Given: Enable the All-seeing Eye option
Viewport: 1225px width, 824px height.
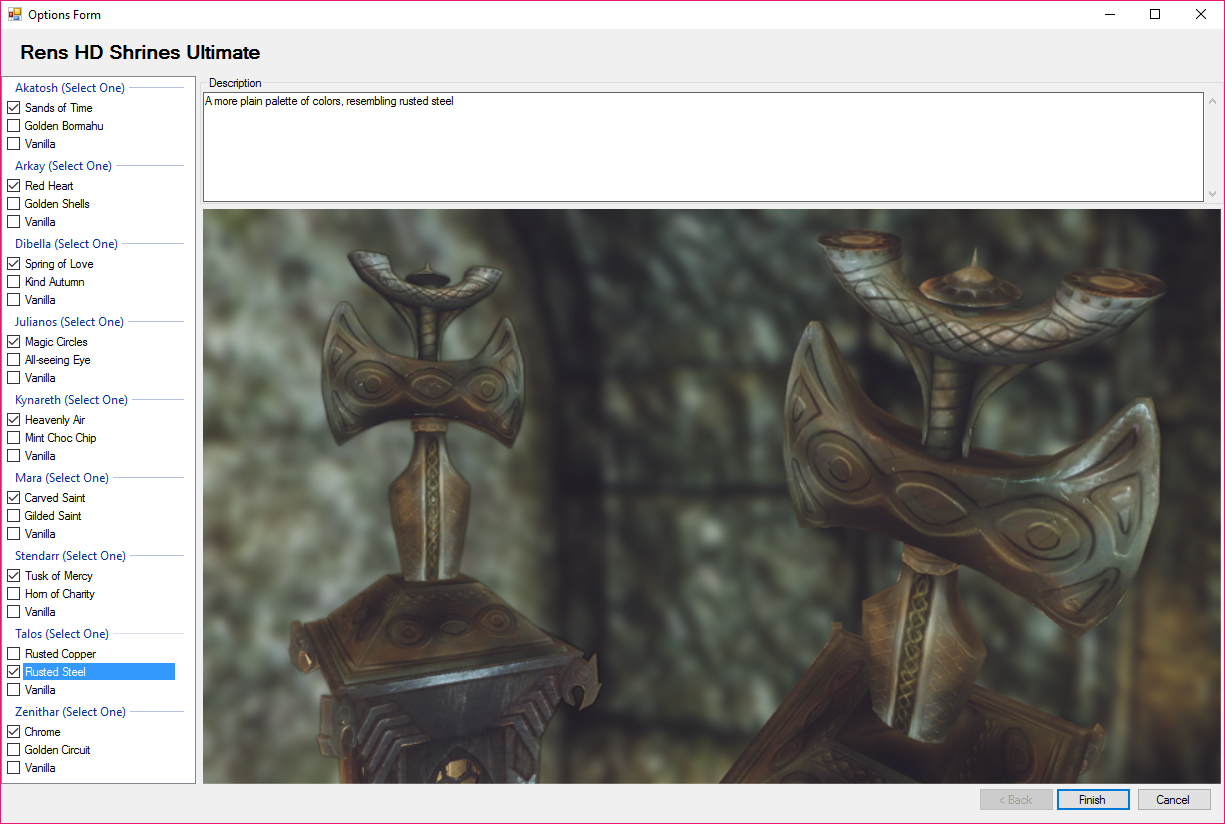Looking at the screenshot, I should pyautogui.click(x=14, y=360).
